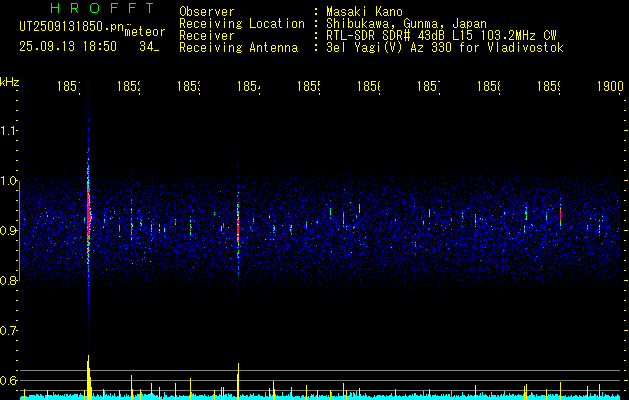Click the 1.0 frequency axis label
This screenshot has height=400, width=629.
pos(9,181)
